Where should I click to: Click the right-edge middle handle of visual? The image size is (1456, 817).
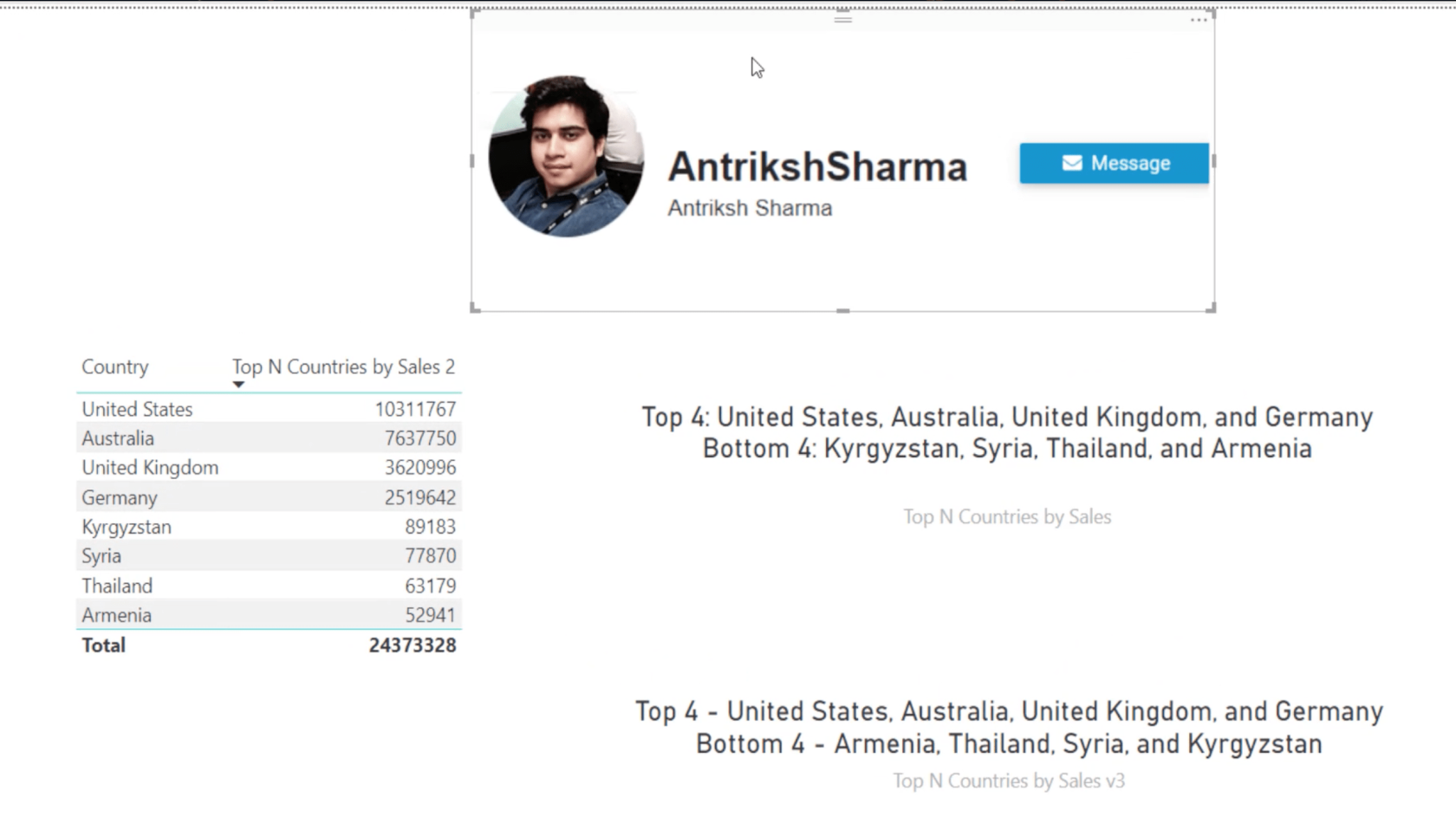pos(1213,161)
